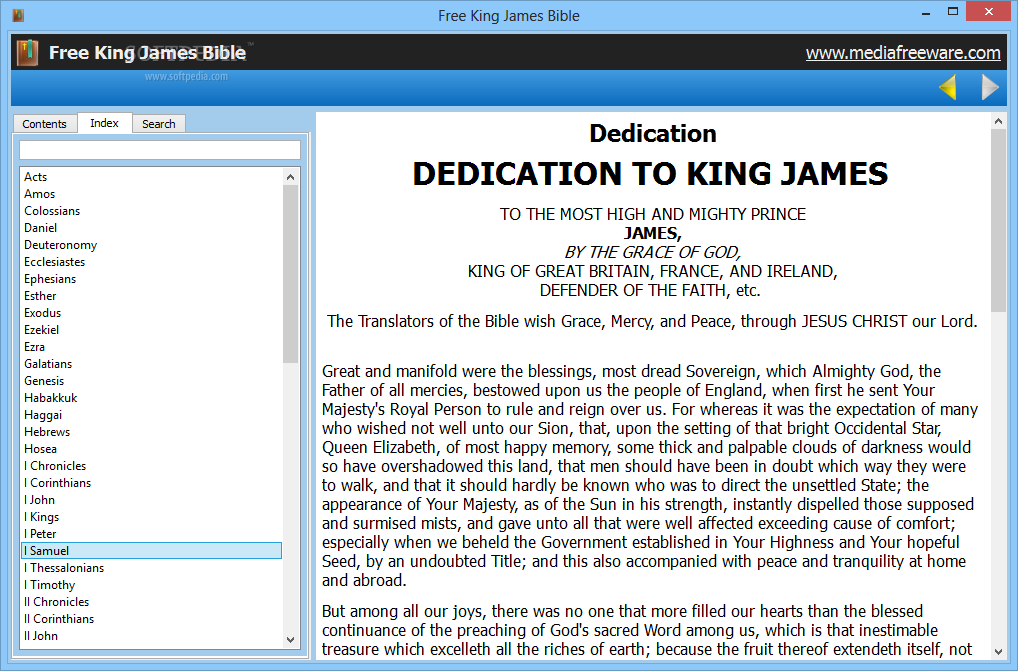Viewport: 1018px width, 671px height.
Task: Click the Bible book logo icon
Action: [27, 53]
